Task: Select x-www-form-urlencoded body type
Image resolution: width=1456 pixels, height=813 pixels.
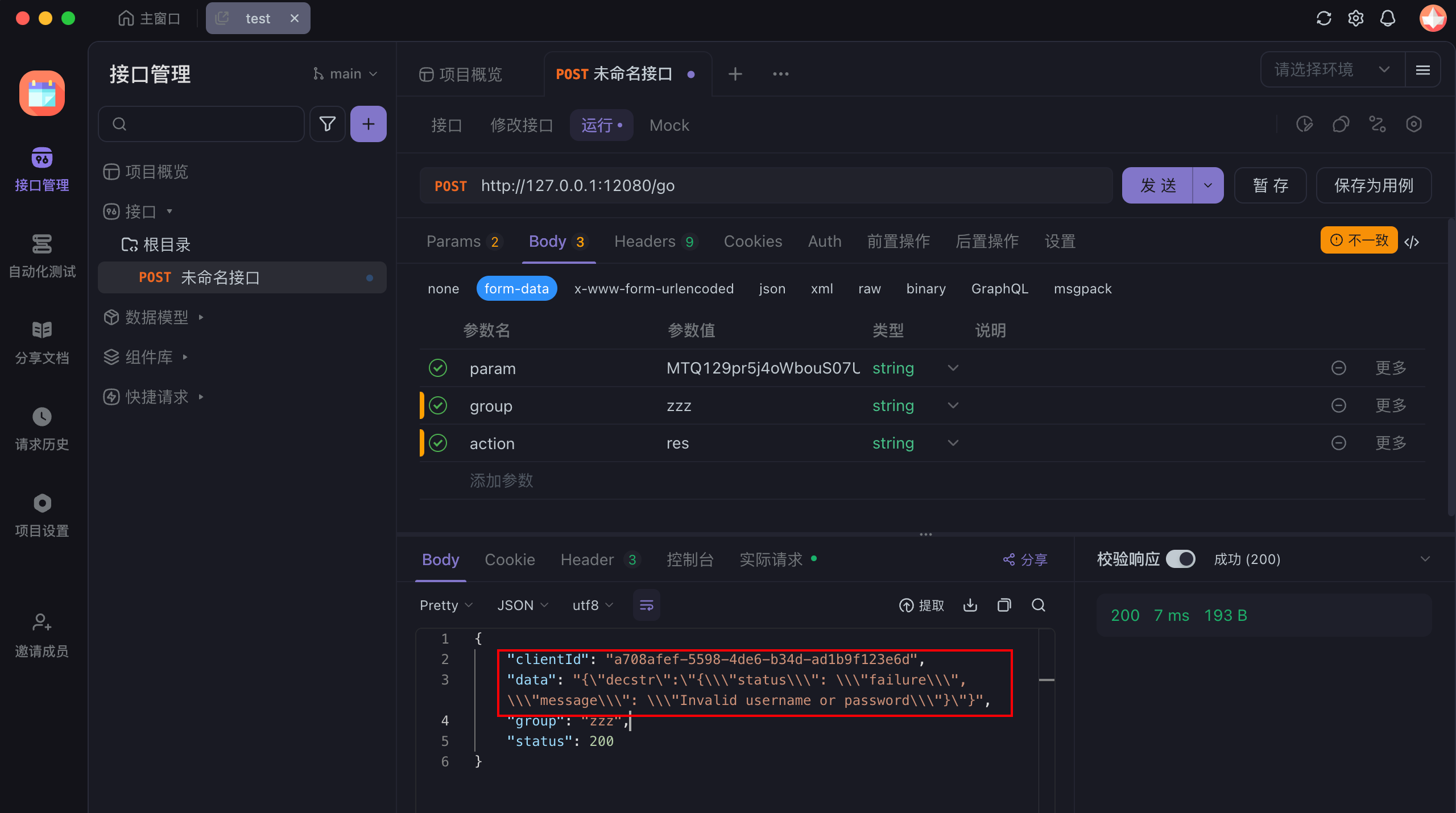Action: click(x=654, y=288)
